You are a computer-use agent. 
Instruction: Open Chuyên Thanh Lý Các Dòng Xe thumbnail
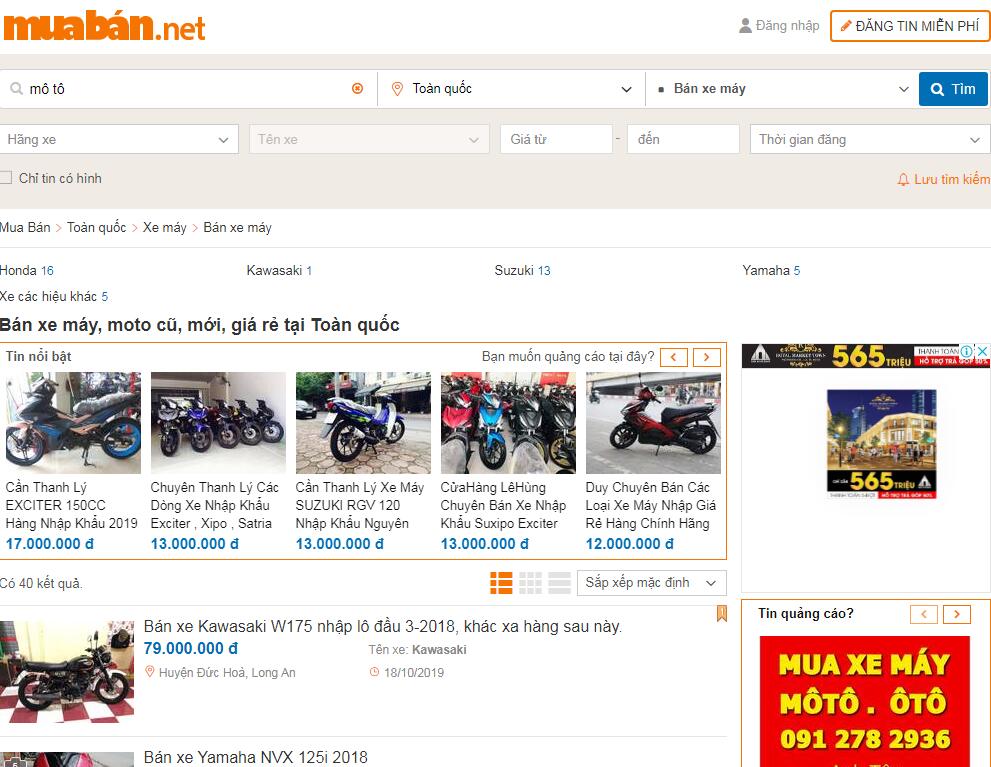(x=218, y=423)
